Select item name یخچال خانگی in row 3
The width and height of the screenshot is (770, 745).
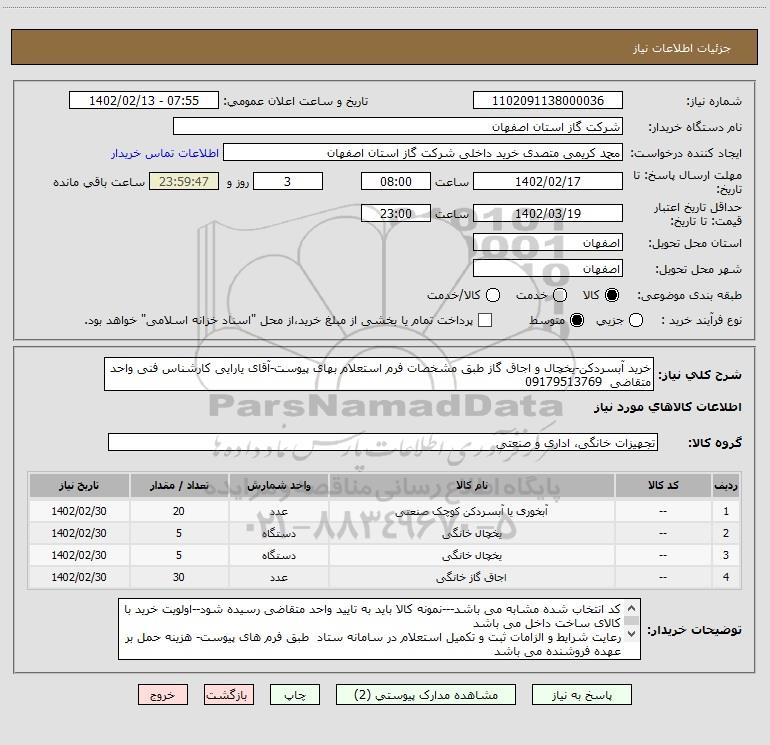(471, 555)
